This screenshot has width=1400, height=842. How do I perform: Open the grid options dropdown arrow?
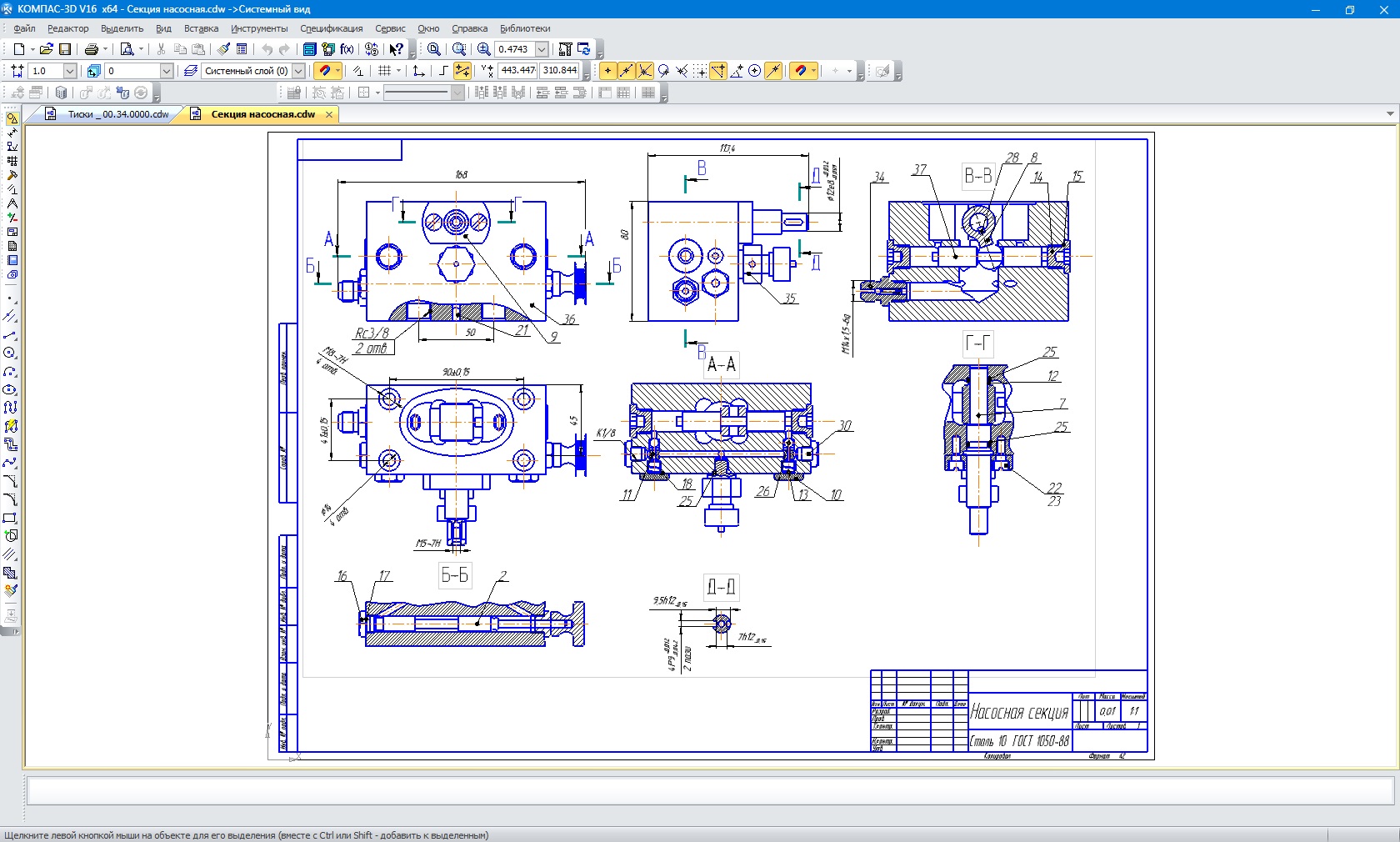pos(398,71)
